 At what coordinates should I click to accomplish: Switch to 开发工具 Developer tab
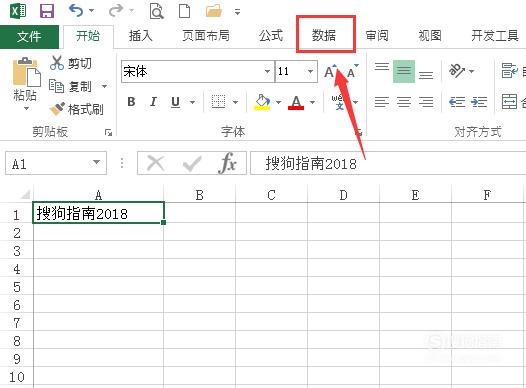tap(495, 36)
